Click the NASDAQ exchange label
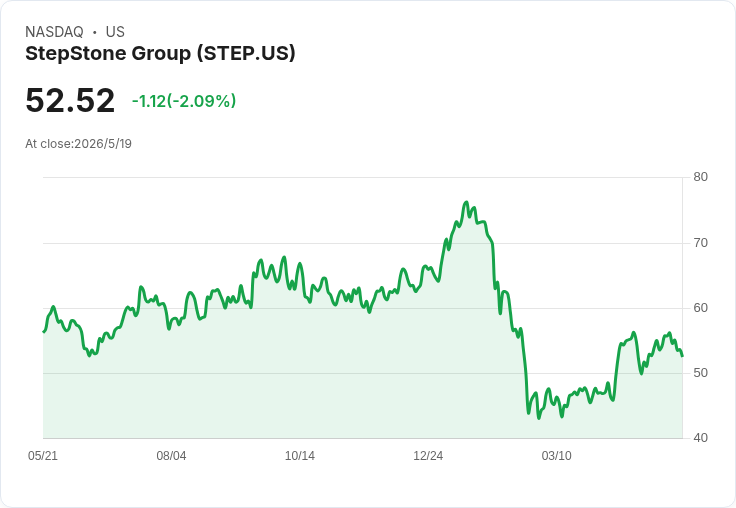This screenshot has width=736, height=508. point(54,32)
